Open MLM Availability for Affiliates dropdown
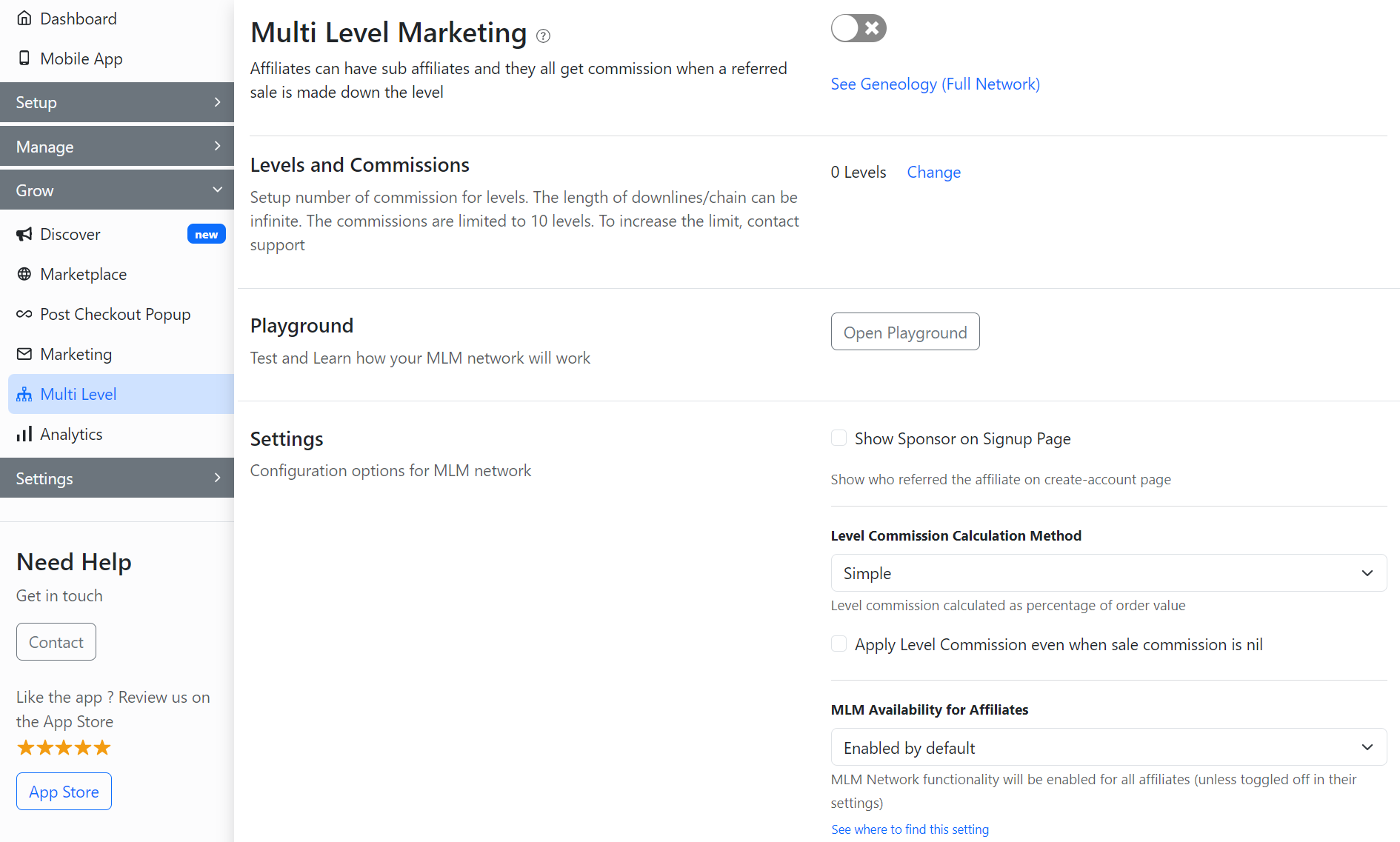Image resolution: width=1400 pixels, height=842 pixels. pos(1108,747)
